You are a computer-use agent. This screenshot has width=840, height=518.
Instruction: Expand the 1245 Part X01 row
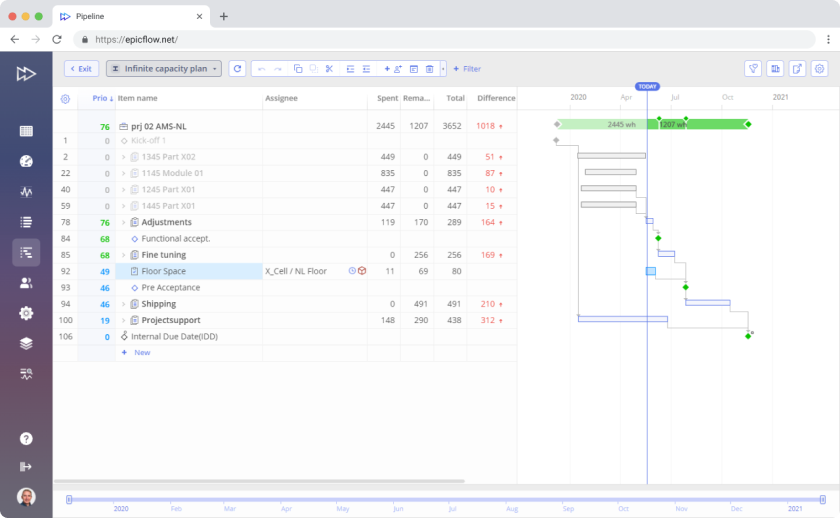click(123, 190)
